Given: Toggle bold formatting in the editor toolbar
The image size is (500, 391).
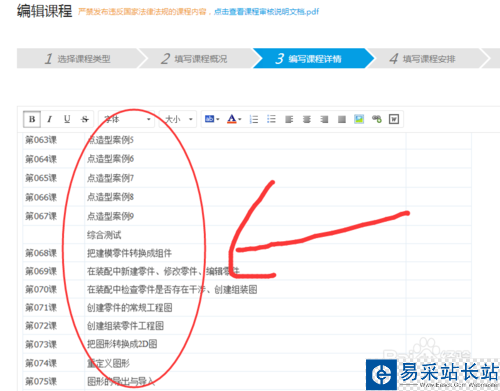Looking at the screenshot, I should 32,119.
